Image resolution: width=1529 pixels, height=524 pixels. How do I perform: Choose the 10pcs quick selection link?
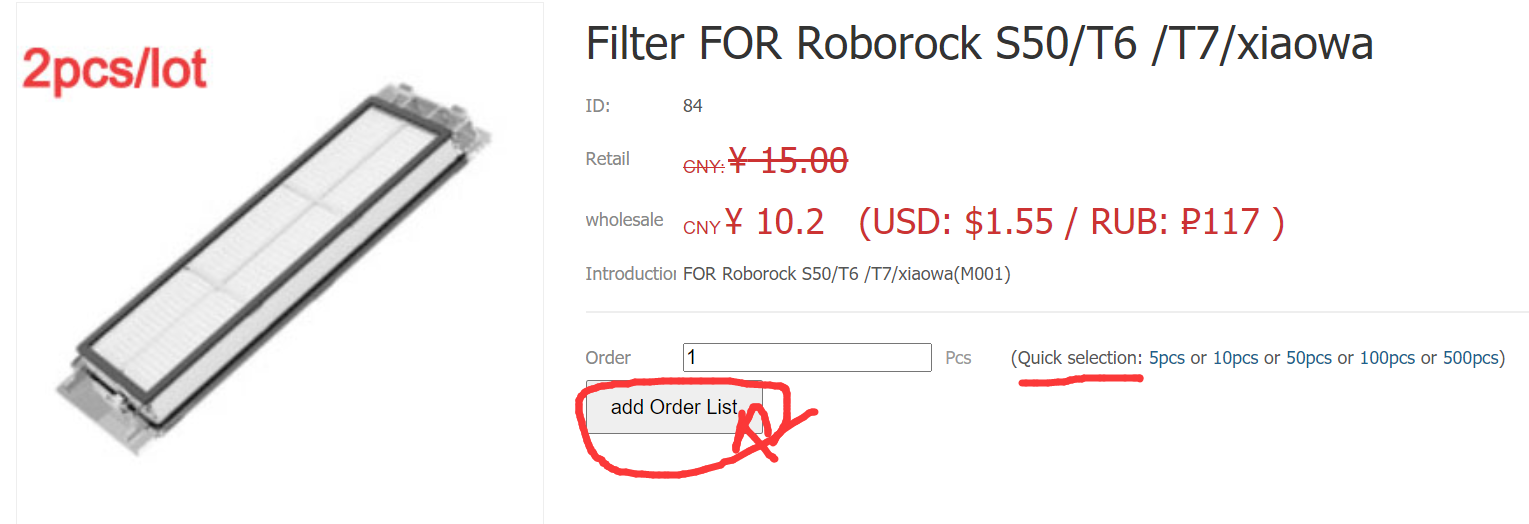[x=1236, y=358]
